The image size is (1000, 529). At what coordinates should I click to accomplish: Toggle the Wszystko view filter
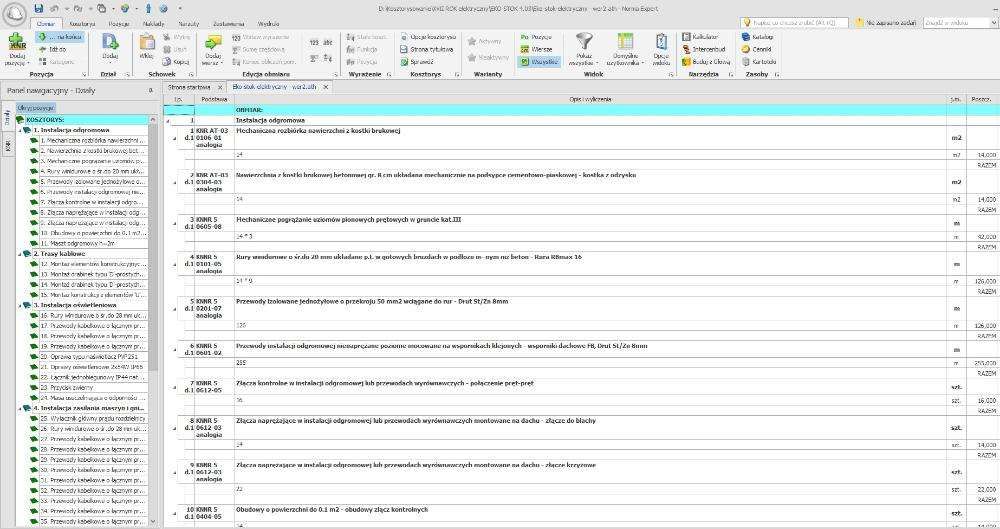pyautogui.click(x=539, y=62)
